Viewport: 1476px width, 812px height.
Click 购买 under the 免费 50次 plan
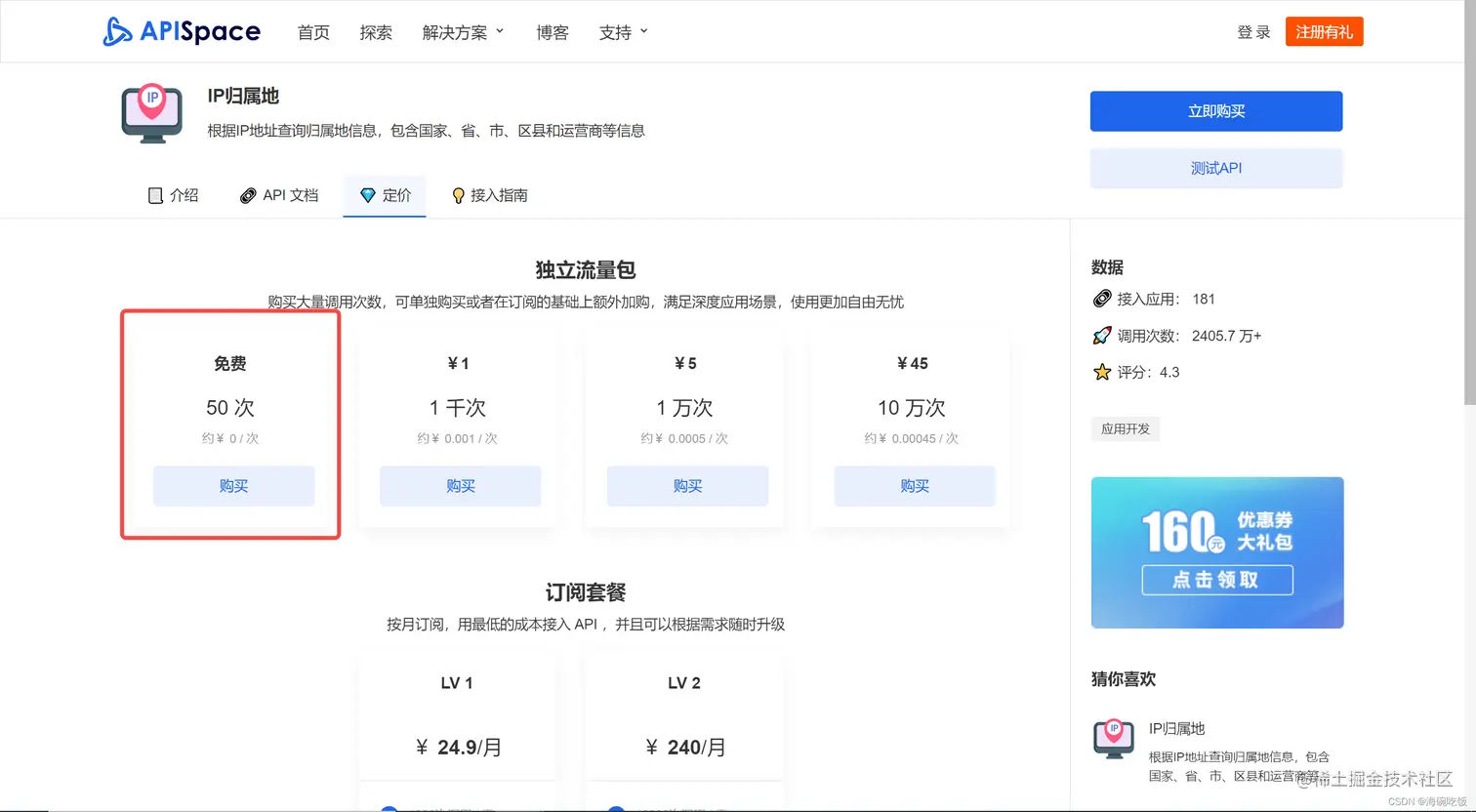[233, 486]
